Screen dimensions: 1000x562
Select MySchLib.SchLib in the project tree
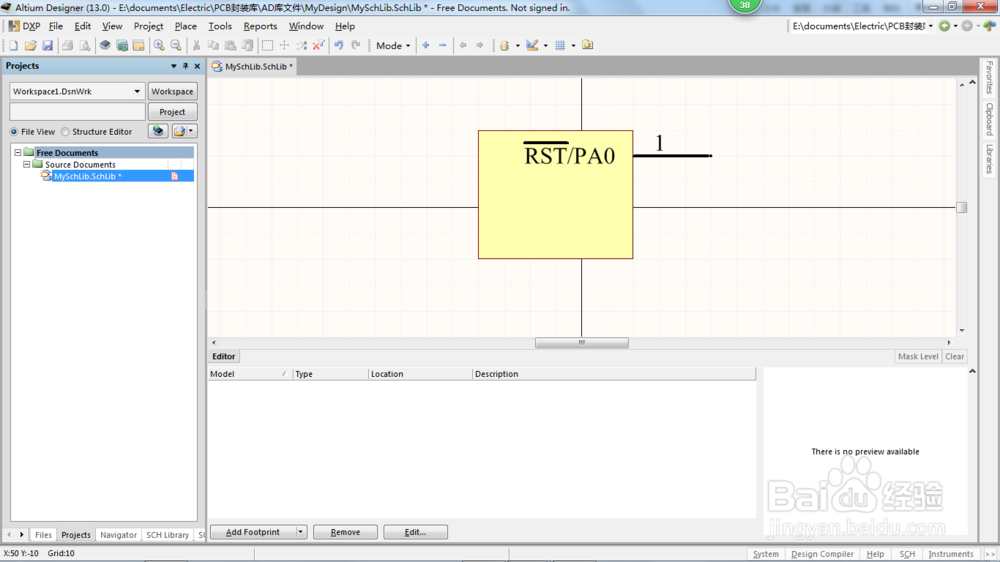(x=87, y=176)
